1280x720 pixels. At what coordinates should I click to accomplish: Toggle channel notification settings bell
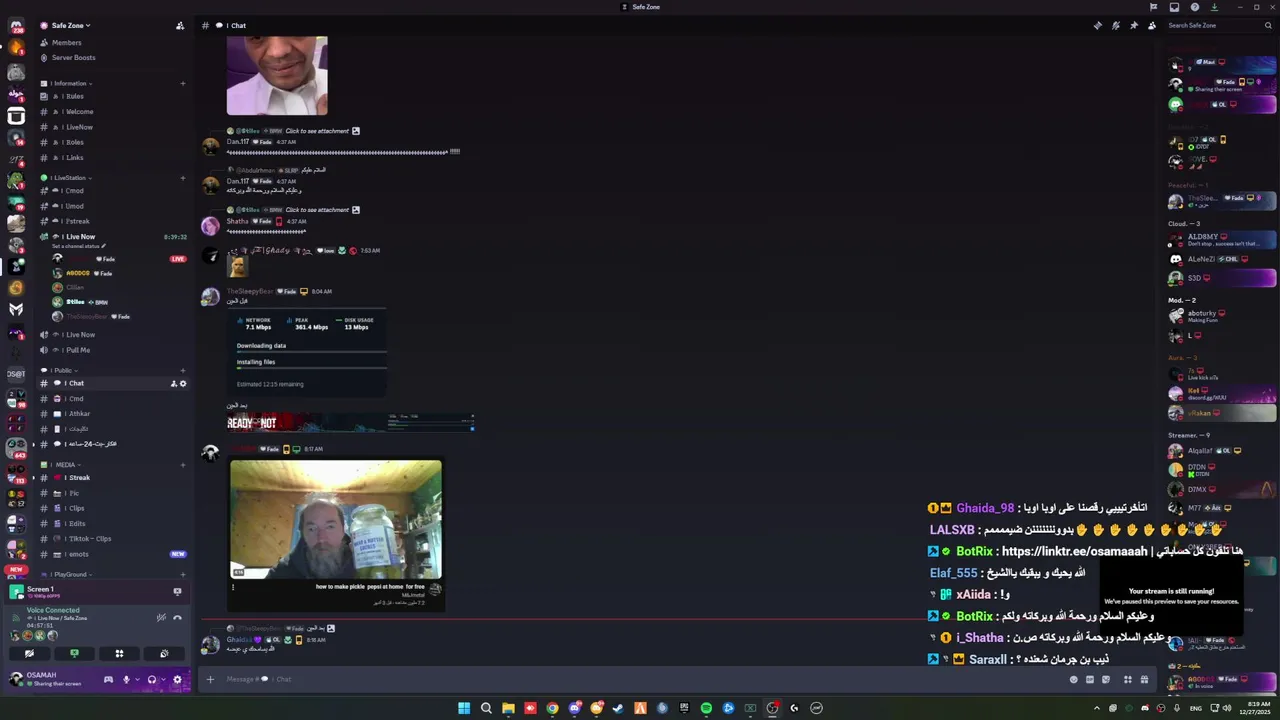click(1115, 25)
